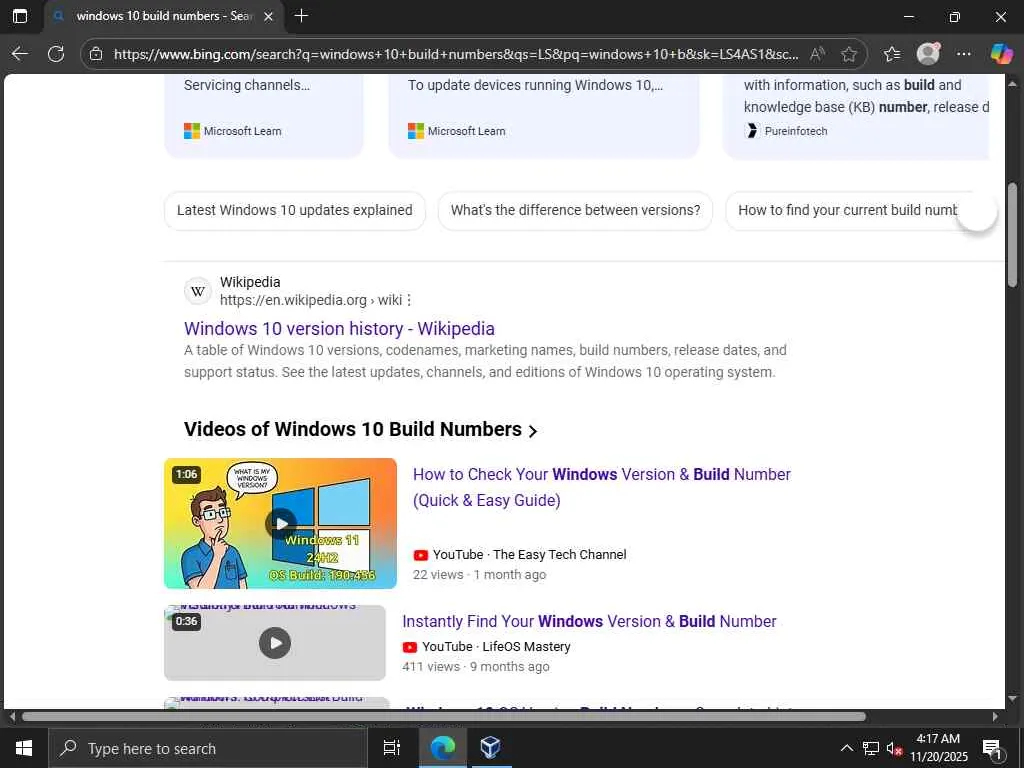Expand 'Videos of Windows 10 Build Numbers' heading

[360, 429]
